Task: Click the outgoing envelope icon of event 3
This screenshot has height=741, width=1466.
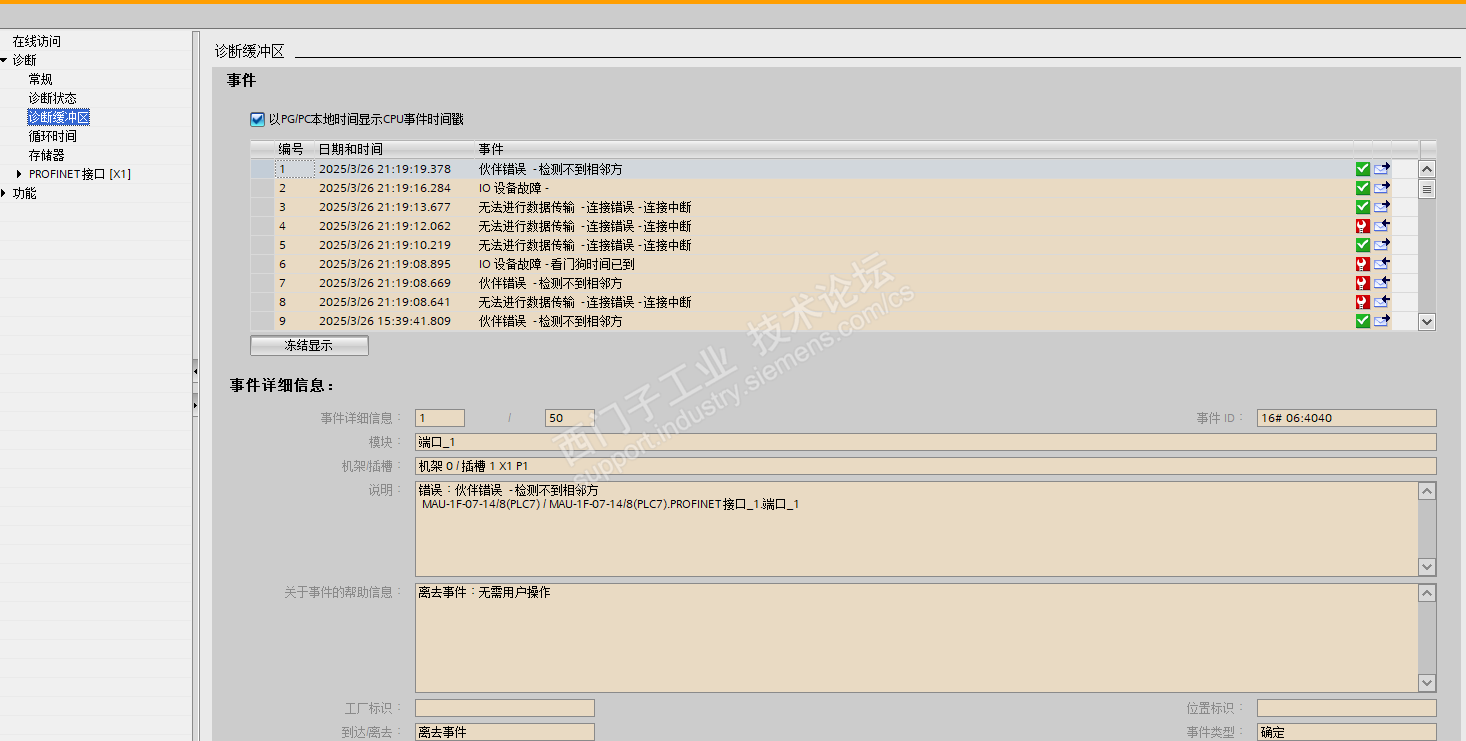Action: (1382, 207)
